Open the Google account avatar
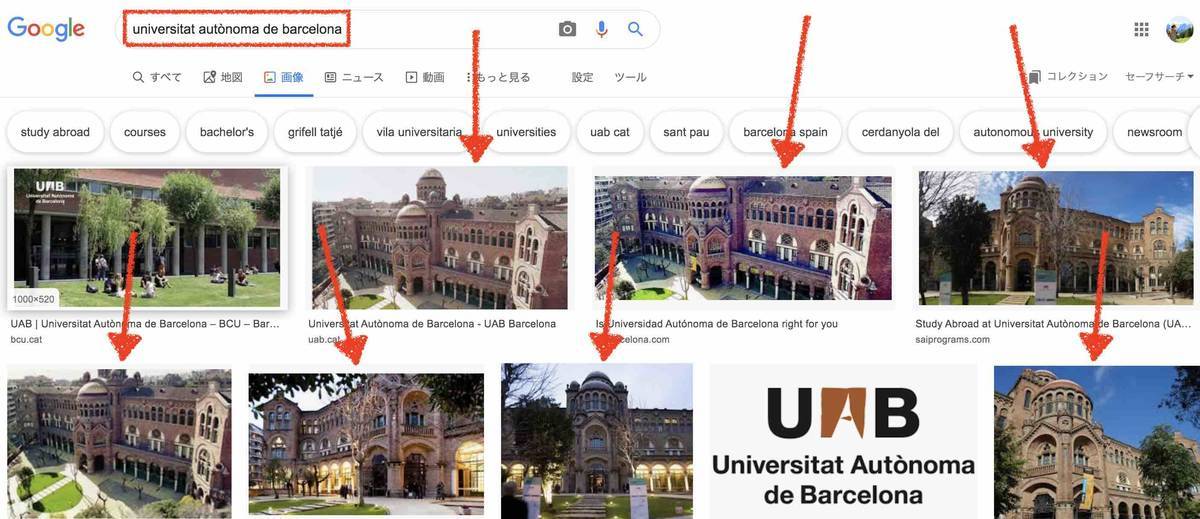 [x=1179, y=29]
